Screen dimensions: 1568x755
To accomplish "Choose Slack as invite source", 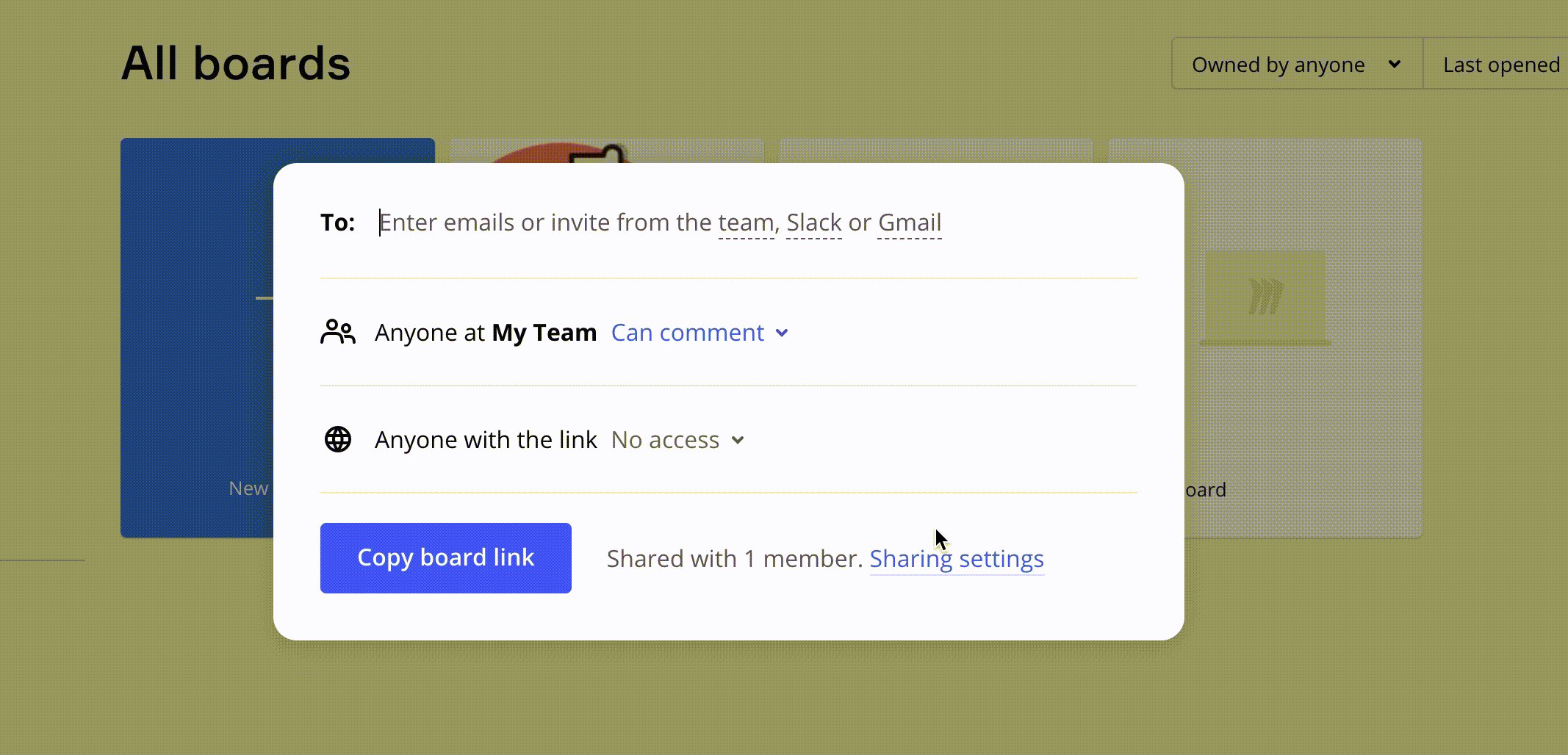I will [x=813, y=223].
